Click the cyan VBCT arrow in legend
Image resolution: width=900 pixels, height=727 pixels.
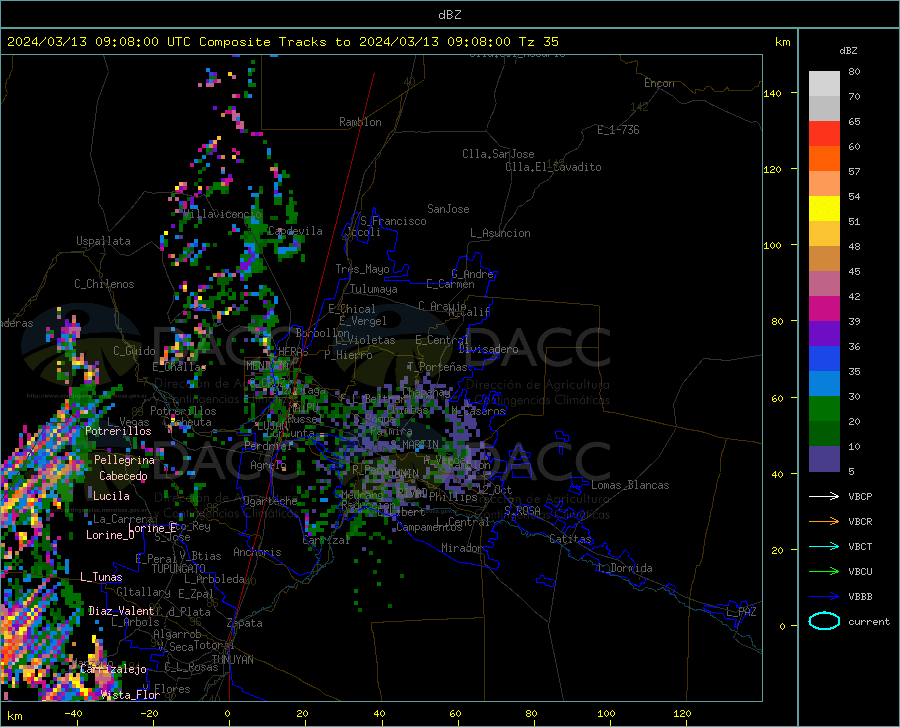click(x=824, y=546)
